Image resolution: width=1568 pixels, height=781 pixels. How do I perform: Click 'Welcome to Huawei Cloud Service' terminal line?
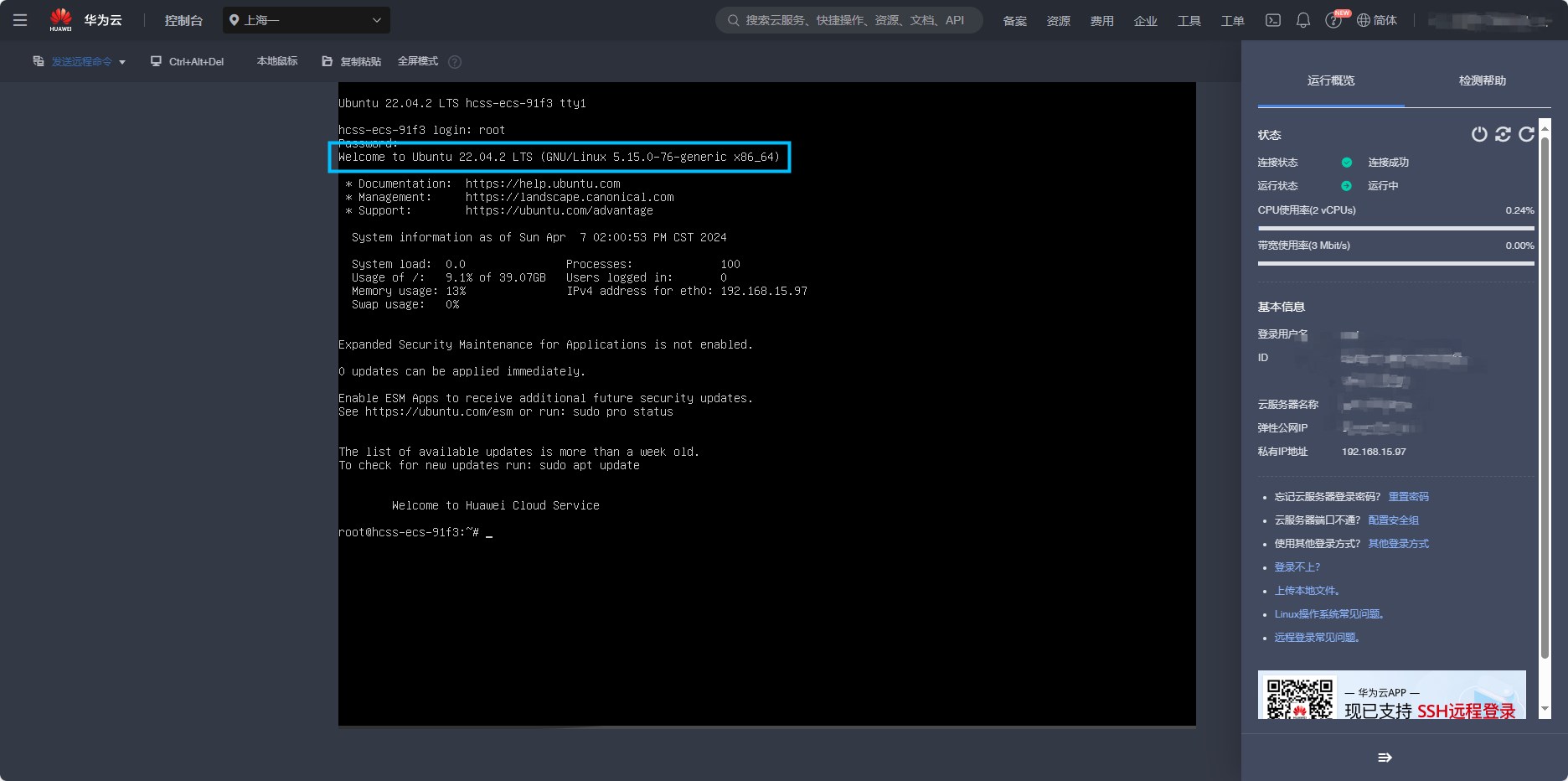(495, 505)
